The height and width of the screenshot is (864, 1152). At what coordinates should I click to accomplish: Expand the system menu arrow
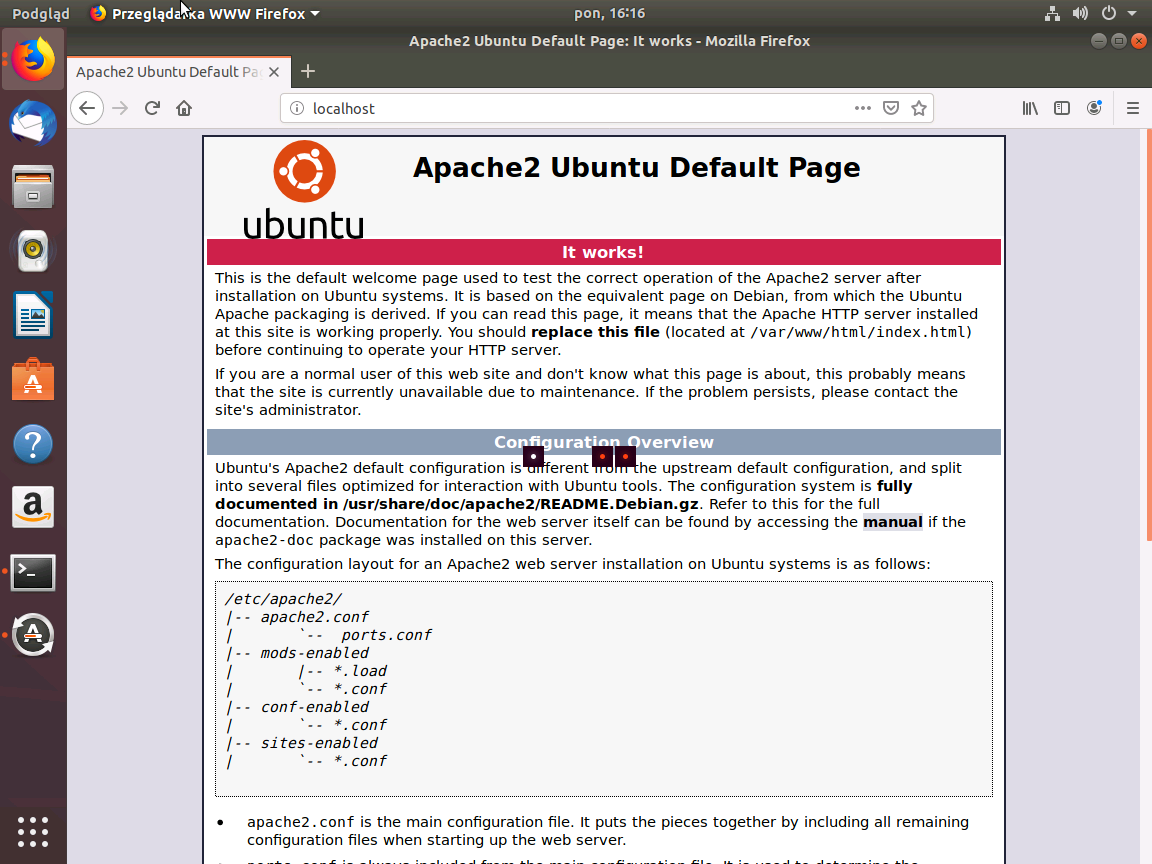point(1132,13)
